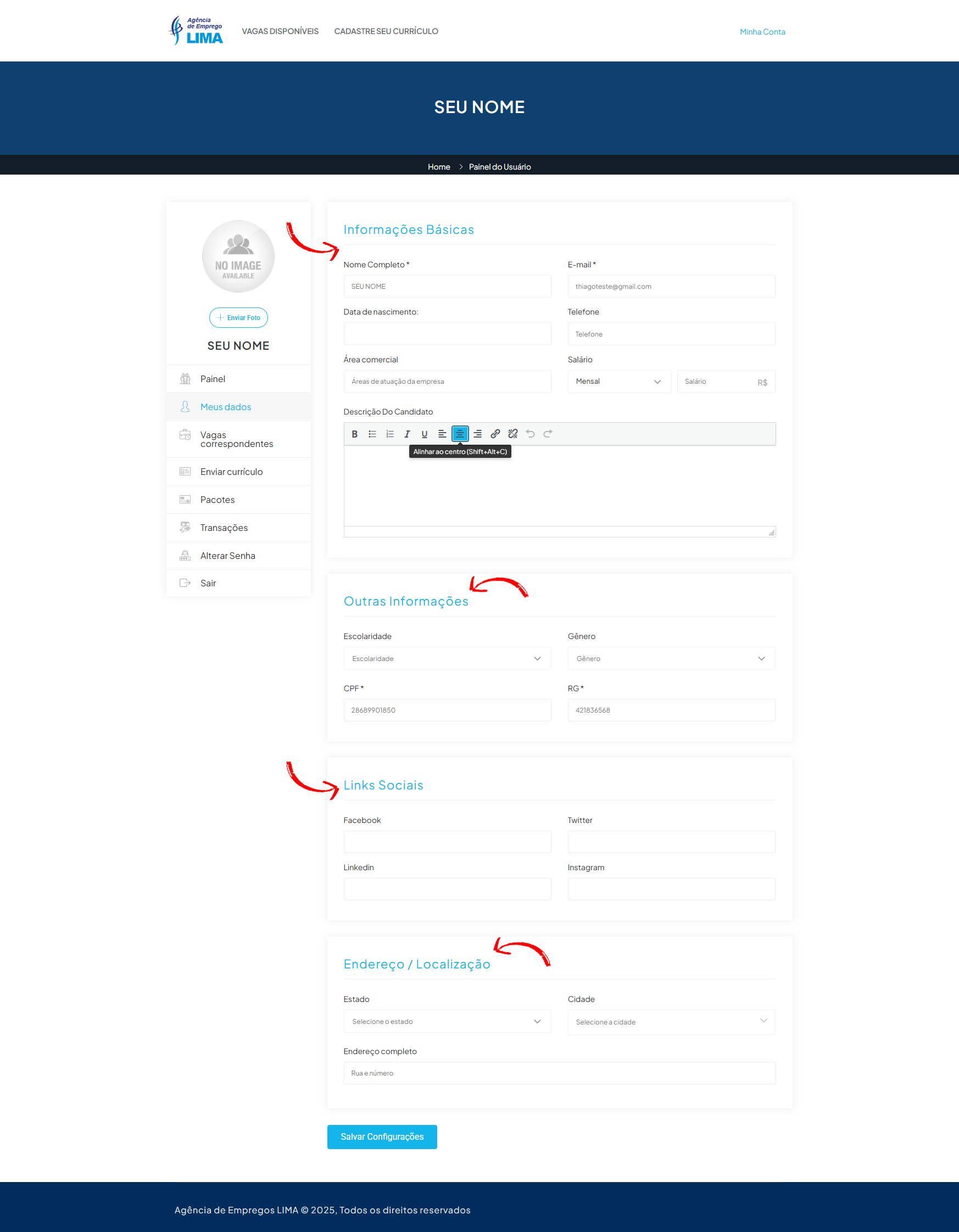Insert a bulleted list in the editor
Screen dimensions: 959x1232
click(372, 434)
